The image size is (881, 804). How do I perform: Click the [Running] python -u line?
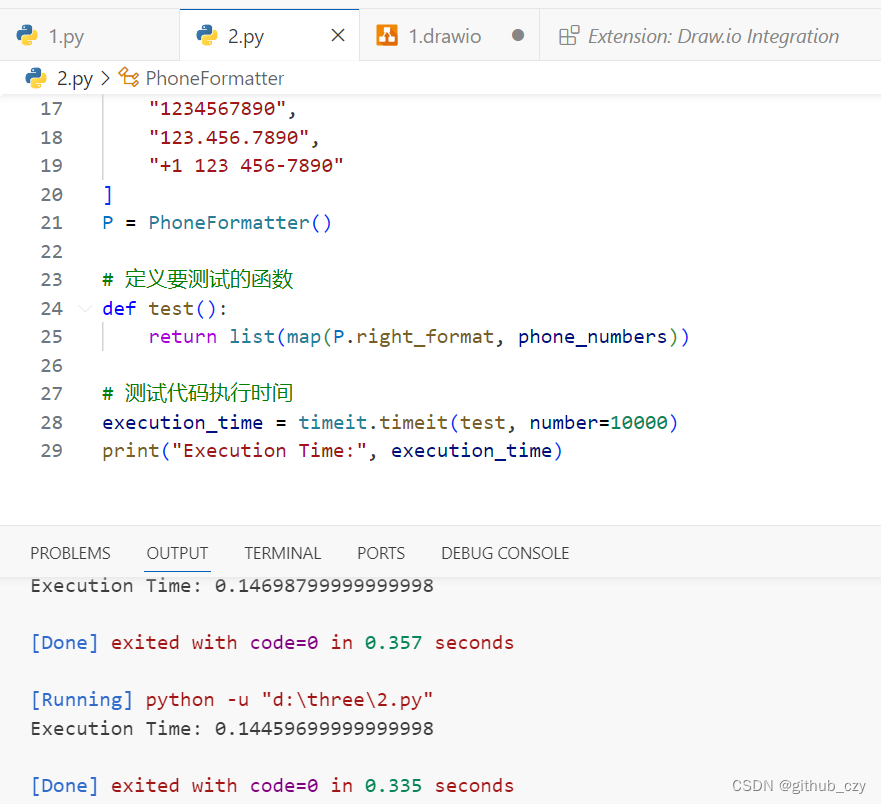coord(232,700)
